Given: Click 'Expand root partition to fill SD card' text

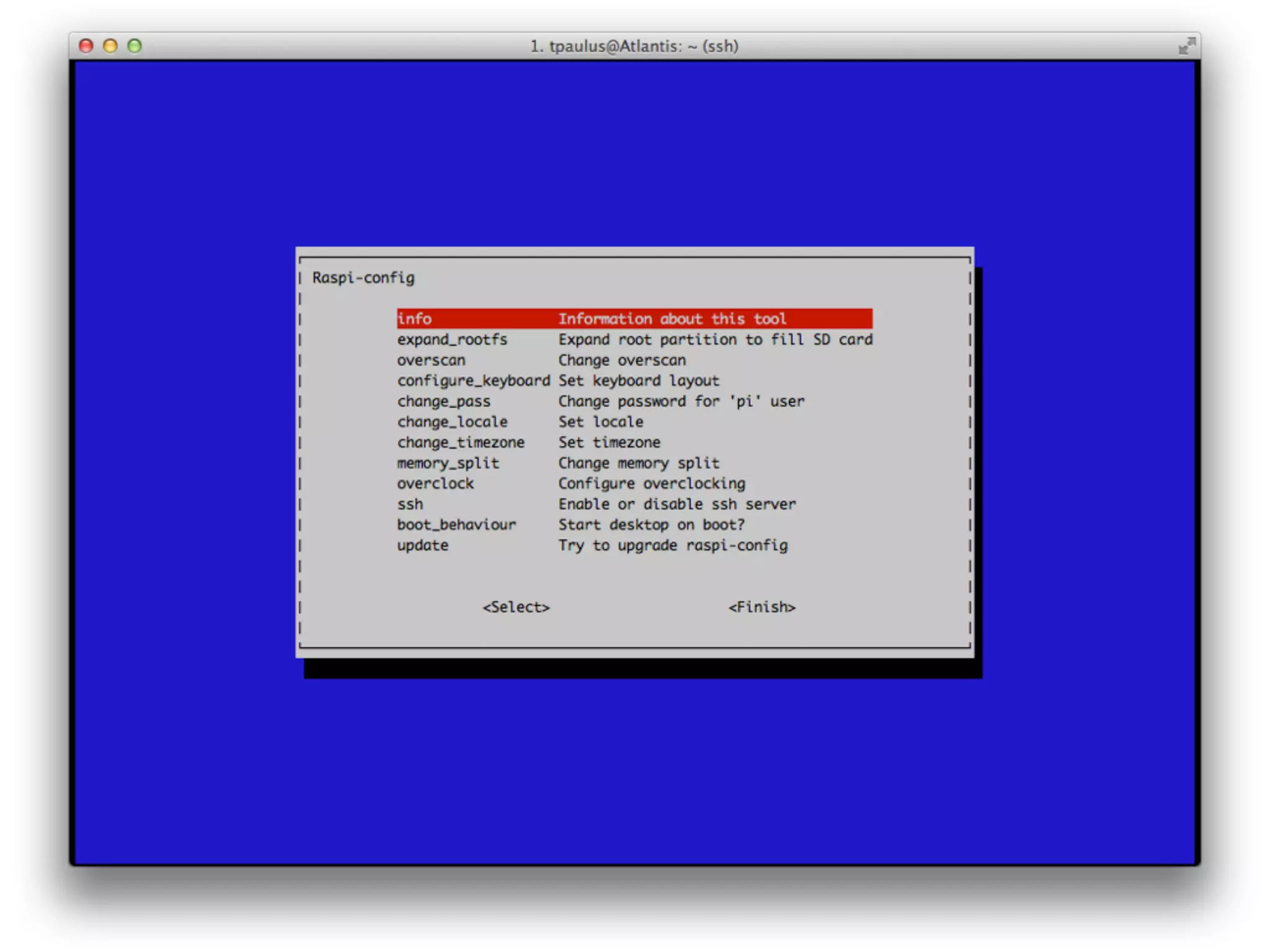Looking at the screenshot, I should [x=715, y=340].
